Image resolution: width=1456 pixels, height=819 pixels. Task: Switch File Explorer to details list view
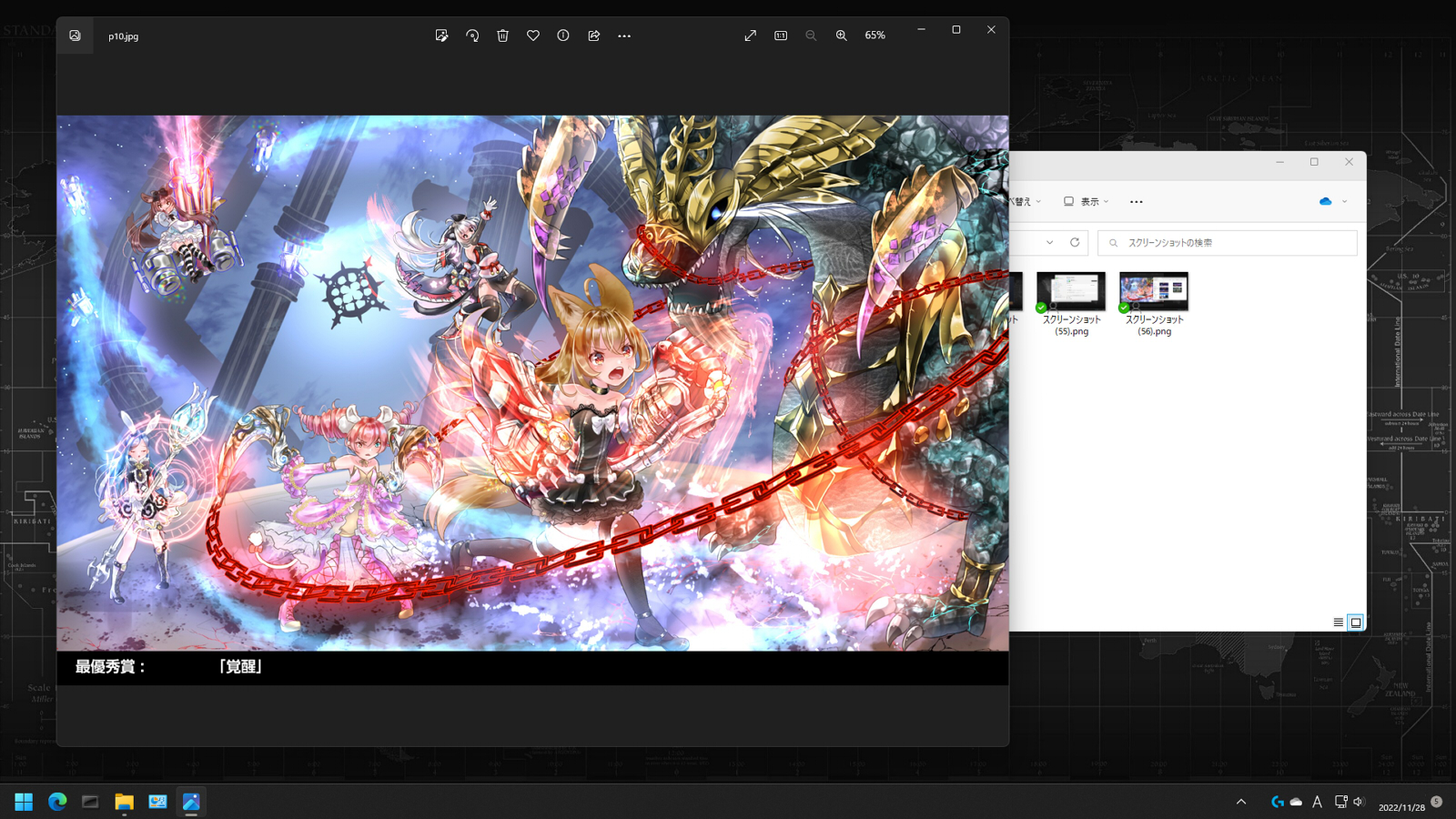tap(1338, 622)
